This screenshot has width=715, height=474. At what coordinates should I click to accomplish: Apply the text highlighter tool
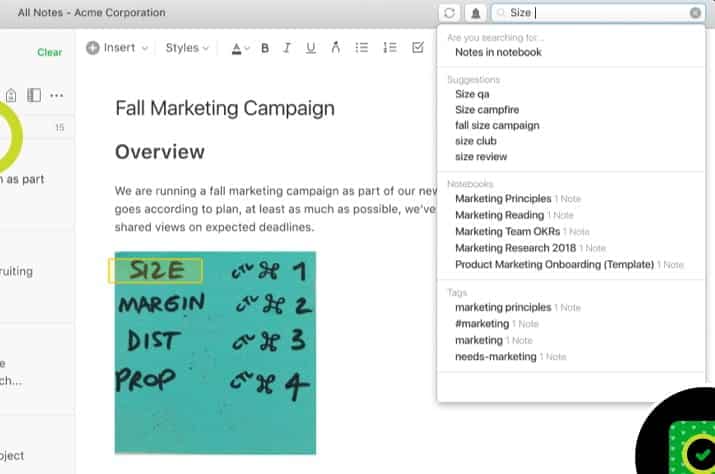tap(336, 47)
